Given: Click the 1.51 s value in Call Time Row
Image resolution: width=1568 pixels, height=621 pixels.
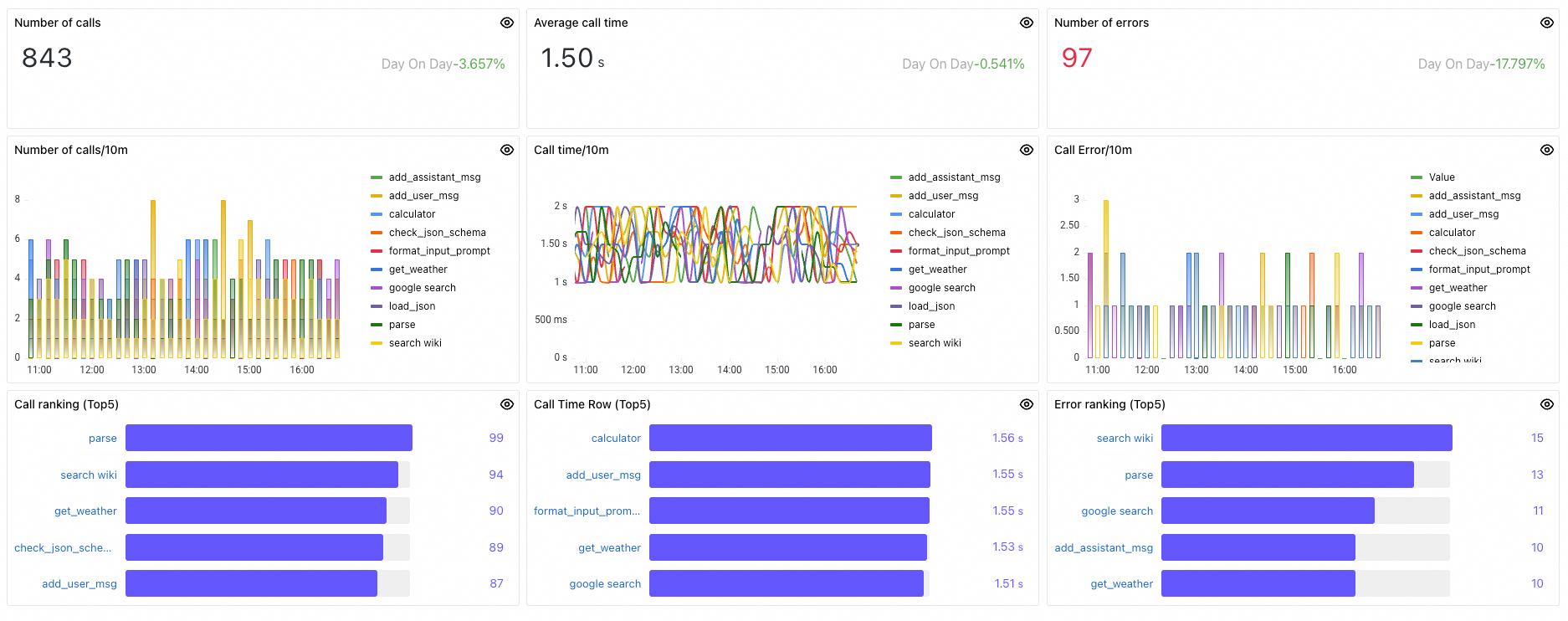Looking at the screenshot, I should click(1008, 583).
